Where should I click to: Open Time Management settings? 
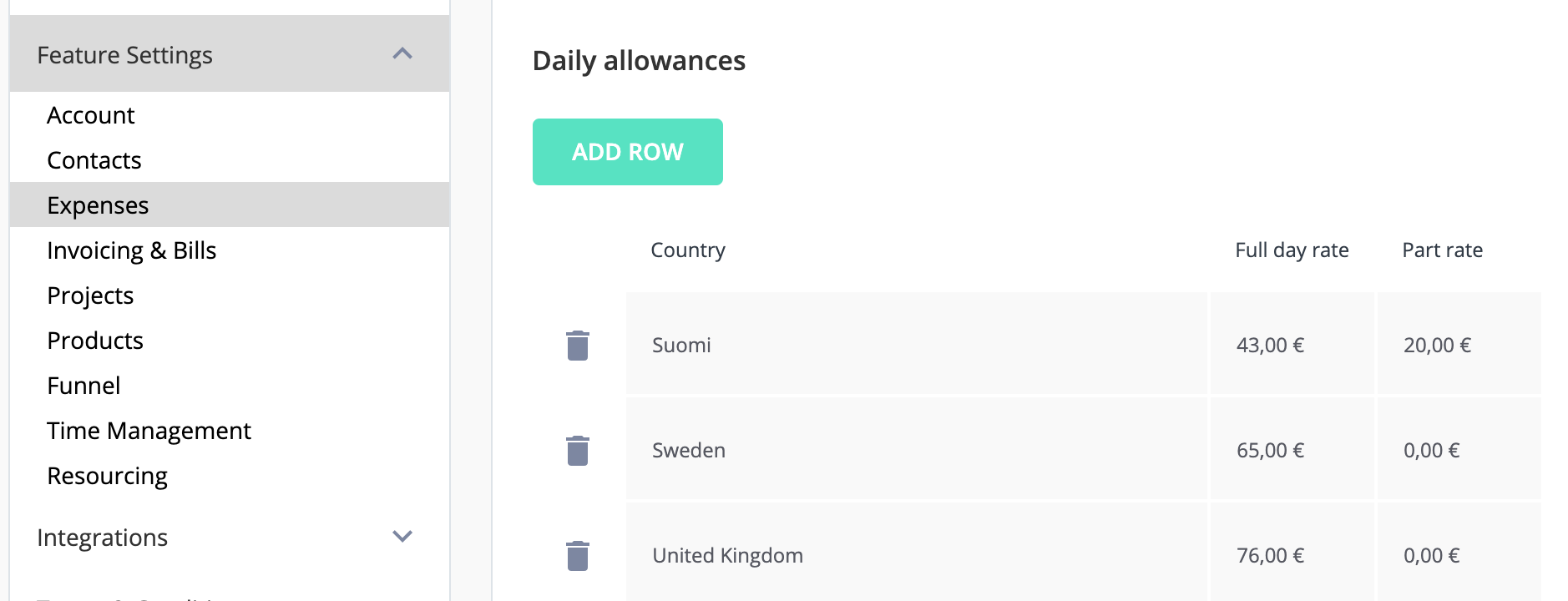tap(149, 431)
